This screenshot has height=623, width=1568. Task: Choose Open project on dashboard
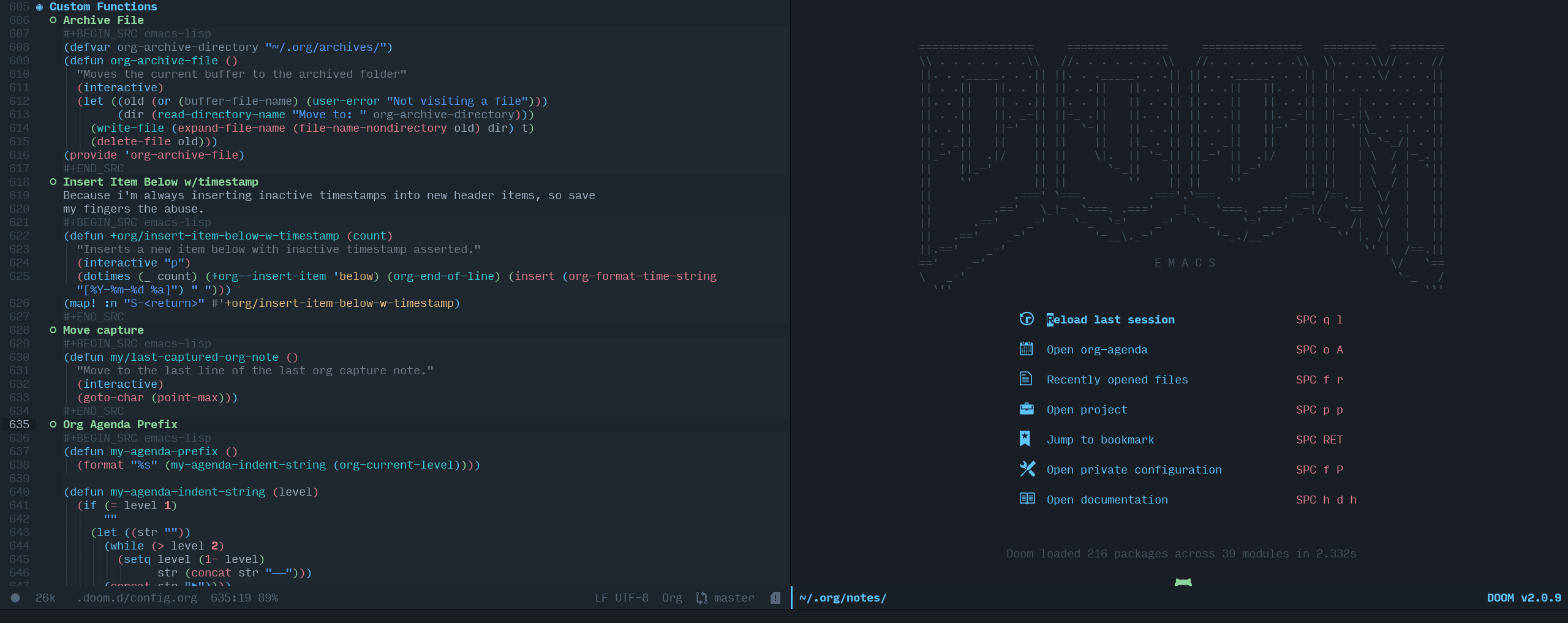tap(1087, 410)
